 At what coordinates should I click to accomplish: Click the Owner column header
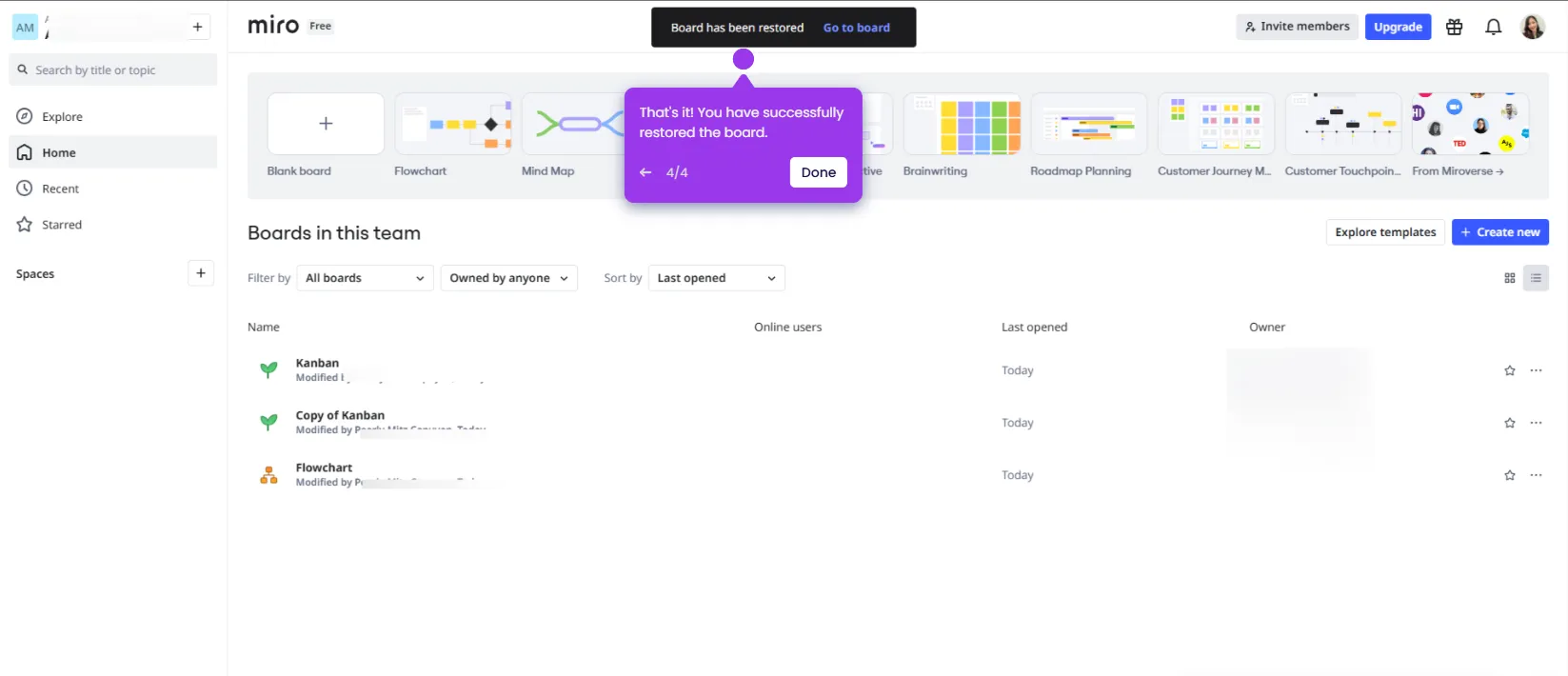click(x=1266, y=327)
